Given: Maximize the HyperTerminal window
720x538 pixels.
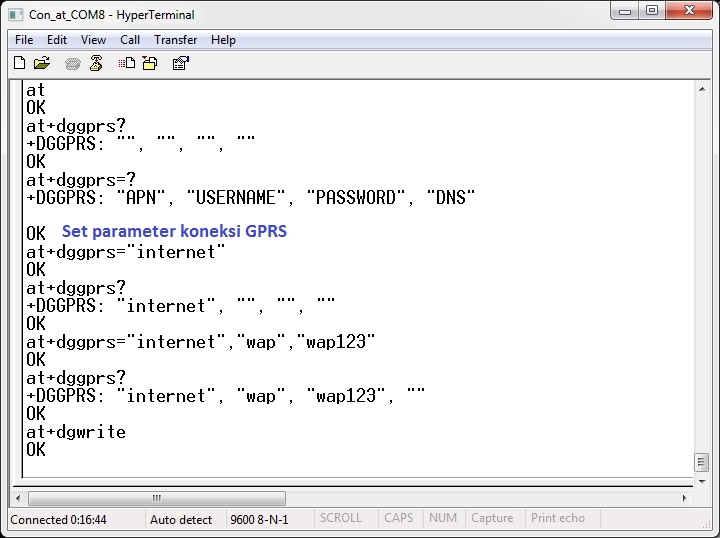Looking at the screenshot, I should 652,12.
